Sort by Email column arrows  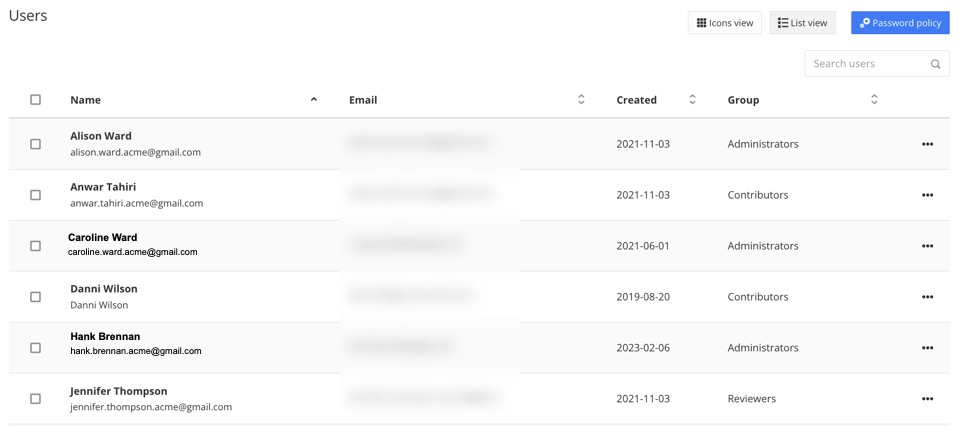581,100
